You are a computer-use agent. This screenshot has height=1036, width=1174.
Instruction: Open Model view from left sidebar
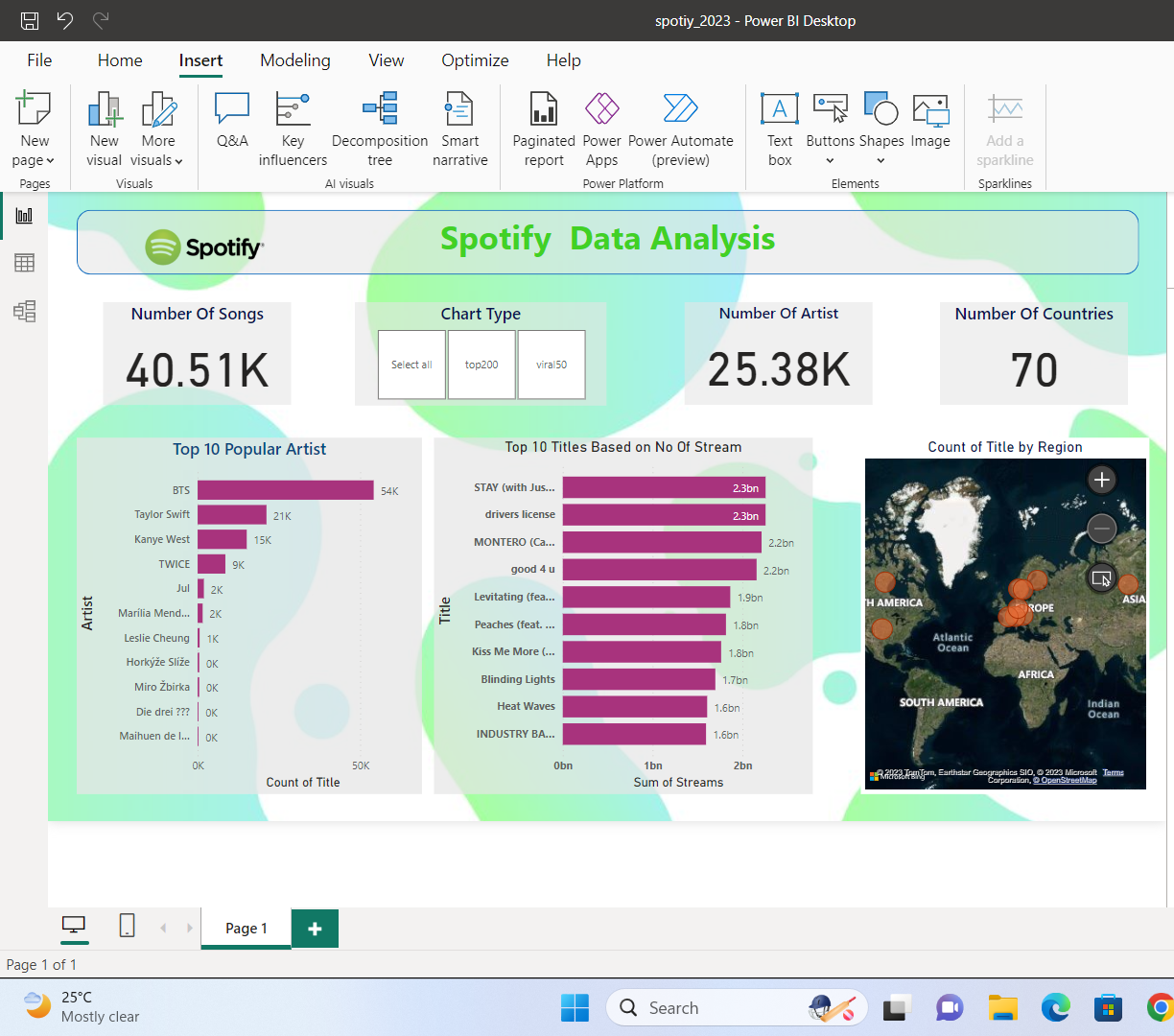pos(24,311)
